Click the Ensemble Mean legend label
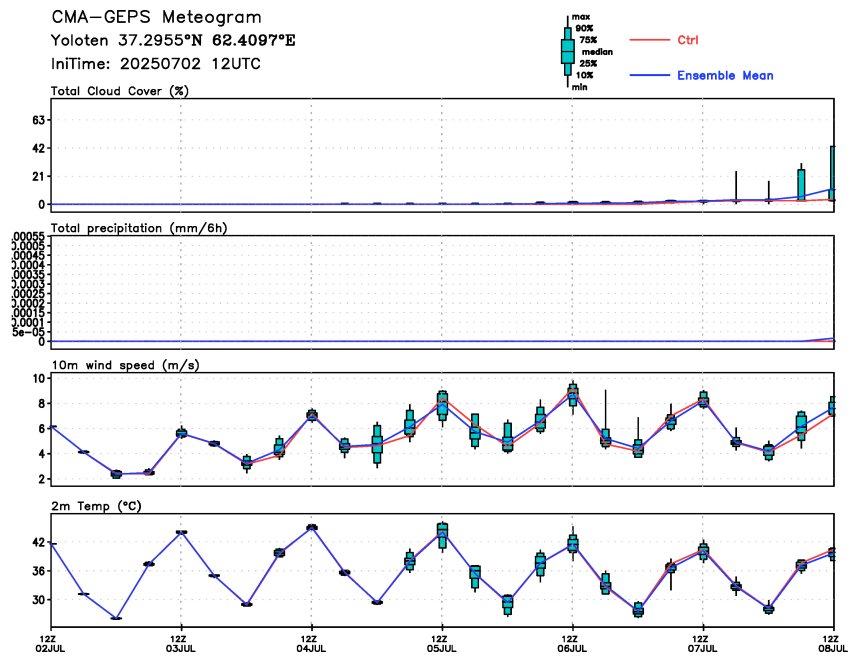This screenshot has height=664, width=858. coord(725,76)
